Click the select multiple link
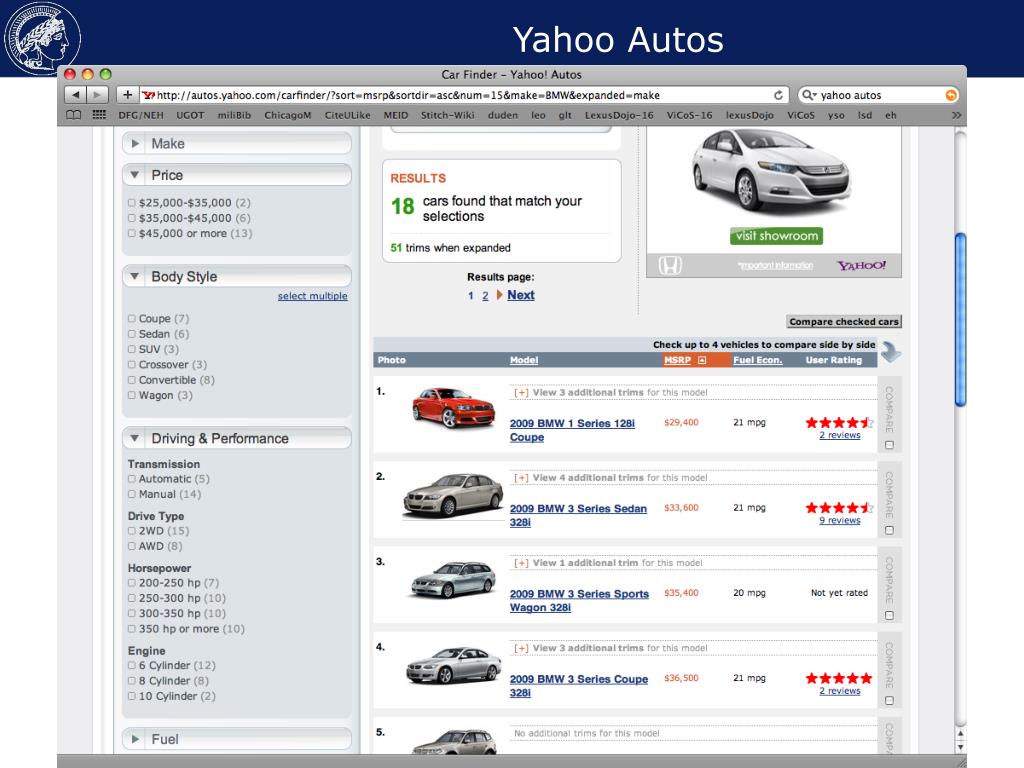Image resolution: width=1024 pixels, height=768 pixels. [x=312, y=296]
